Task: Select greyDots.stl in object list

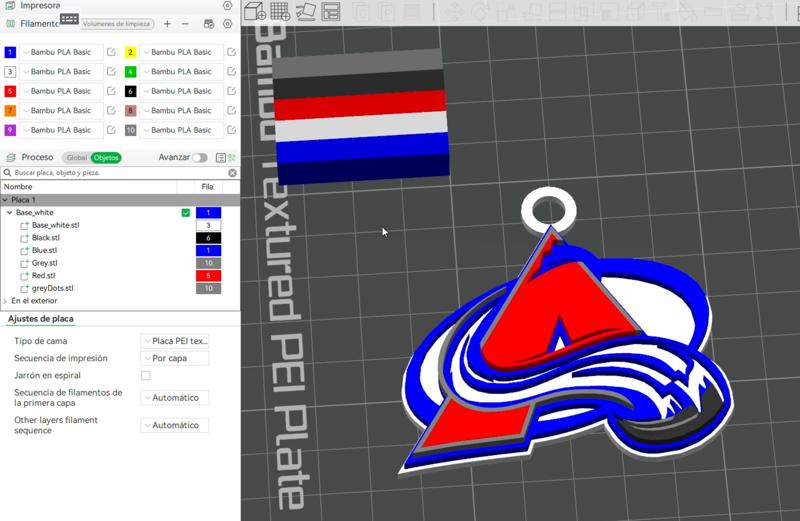Action: point(53,288)
